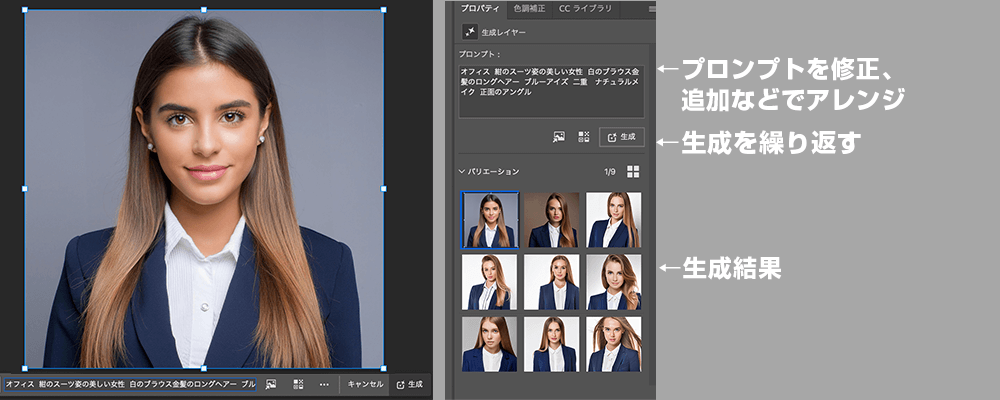Click the reference image icon in Properties panel
The image size is (1000, 400).
(559, 137)
